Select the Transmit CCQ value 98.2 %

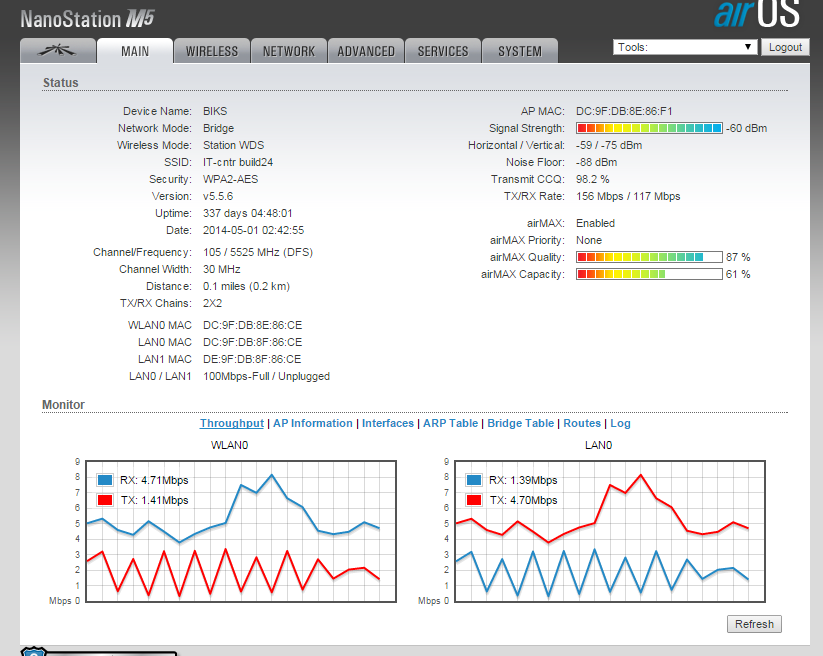(593, 179)
